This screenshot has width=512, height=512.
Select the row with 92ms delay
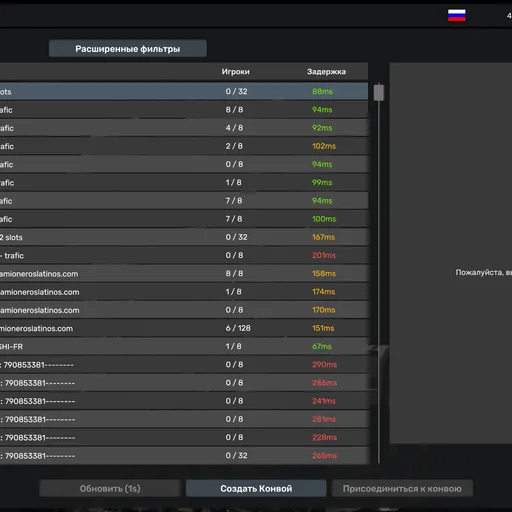(184, 128)
